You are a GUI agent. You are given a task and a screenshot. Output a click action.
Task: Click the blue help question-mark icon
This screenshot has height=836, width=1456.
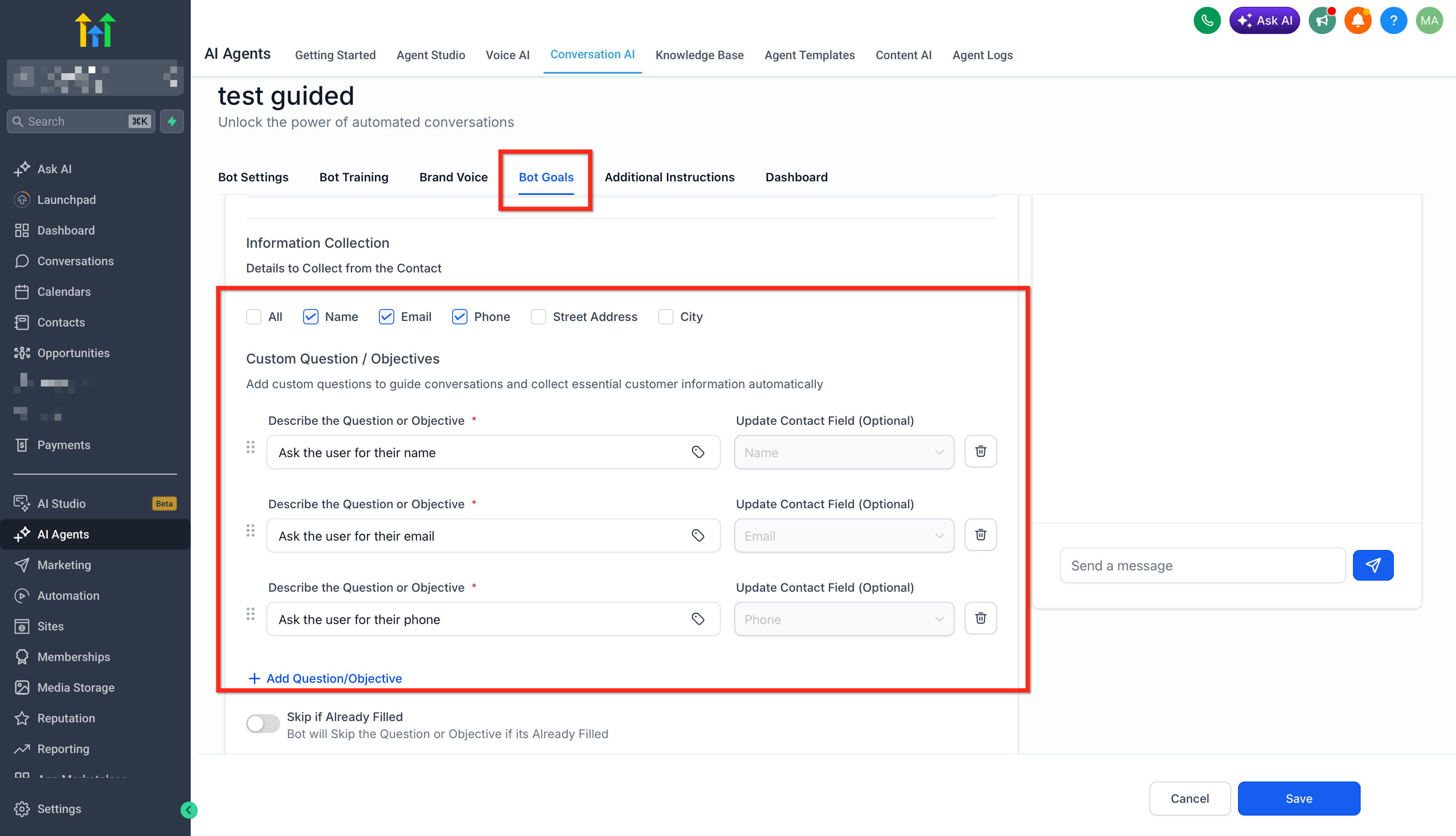click(1393, 21)
